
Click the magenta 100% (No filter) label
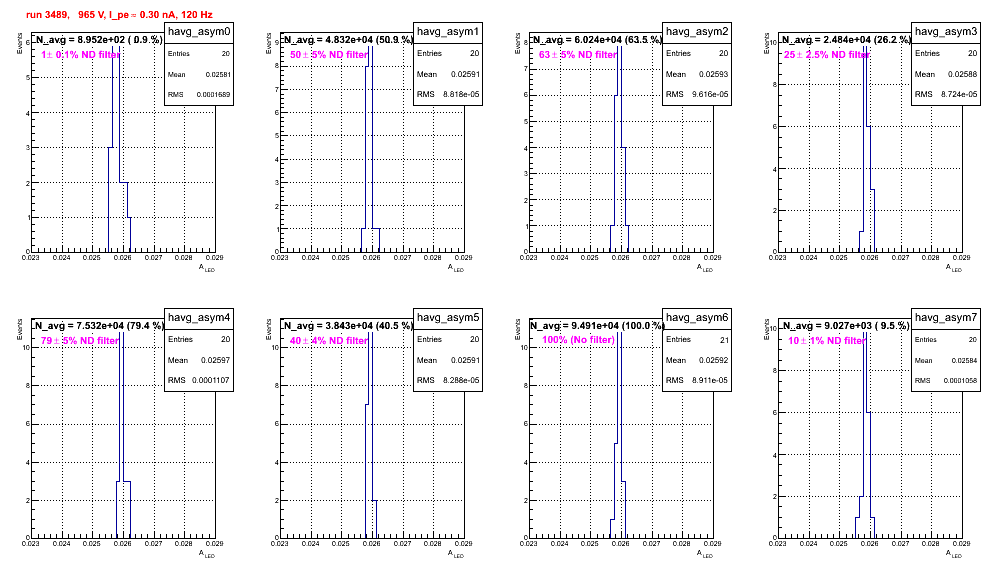579,340
